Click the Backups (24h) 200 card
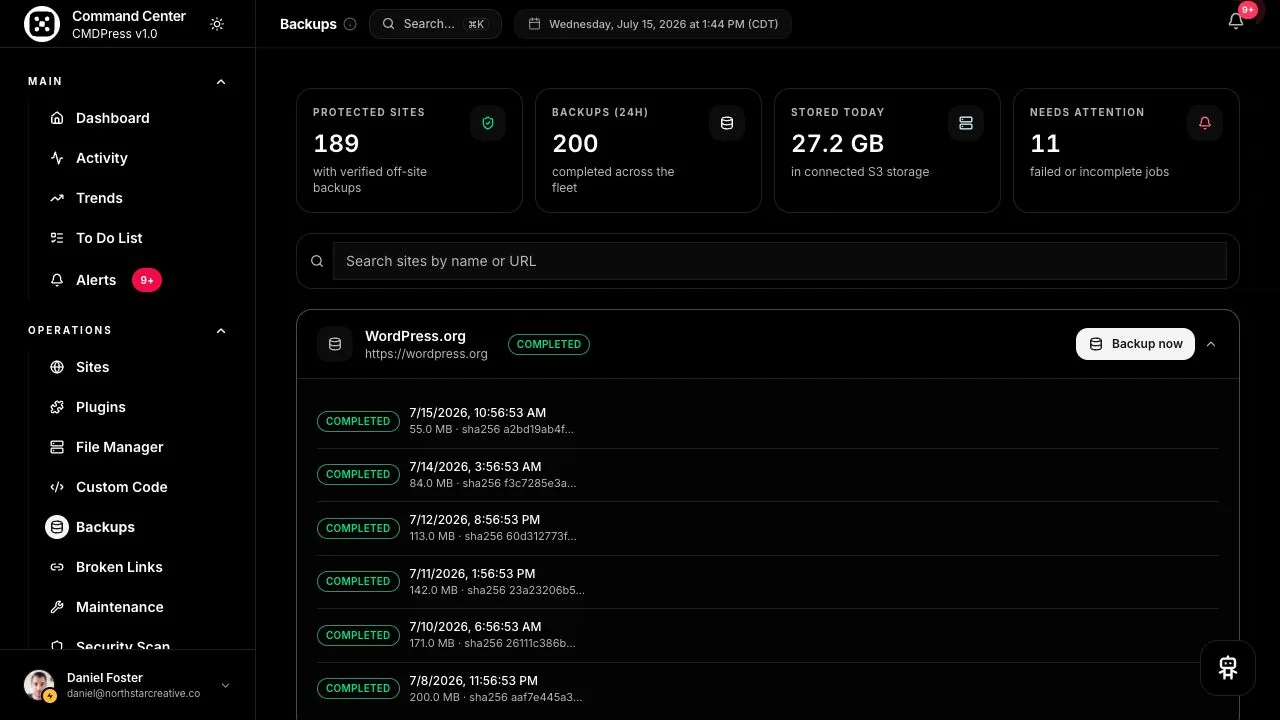 tap(648, 150)
